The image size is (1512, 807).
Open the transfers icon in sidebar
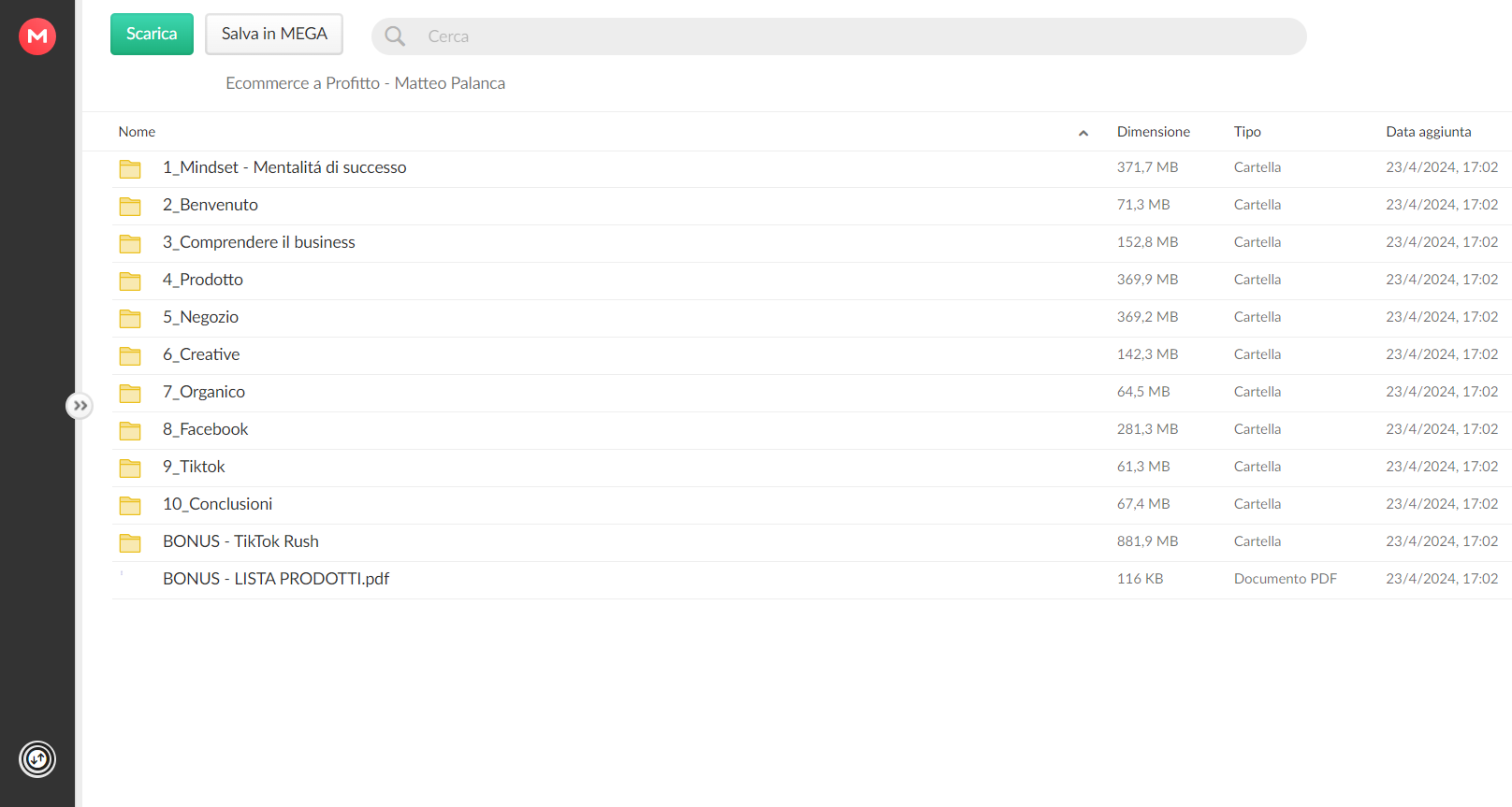pos(37,759)
